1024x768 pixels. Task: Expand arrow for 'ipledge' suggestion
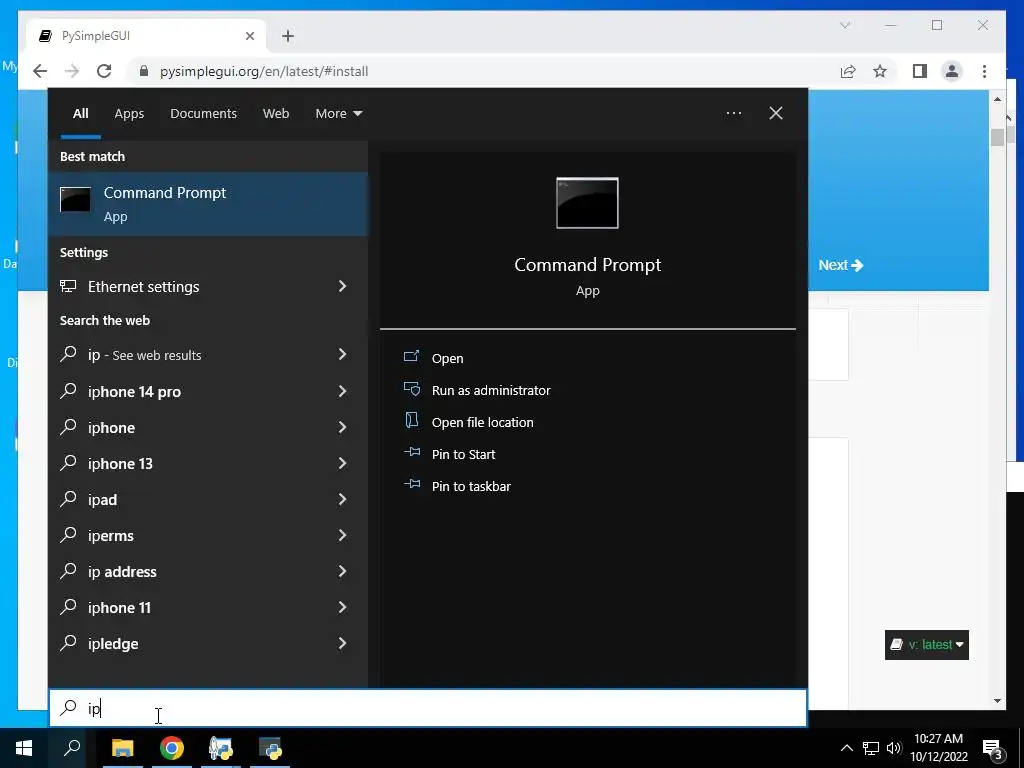[342, 643]
